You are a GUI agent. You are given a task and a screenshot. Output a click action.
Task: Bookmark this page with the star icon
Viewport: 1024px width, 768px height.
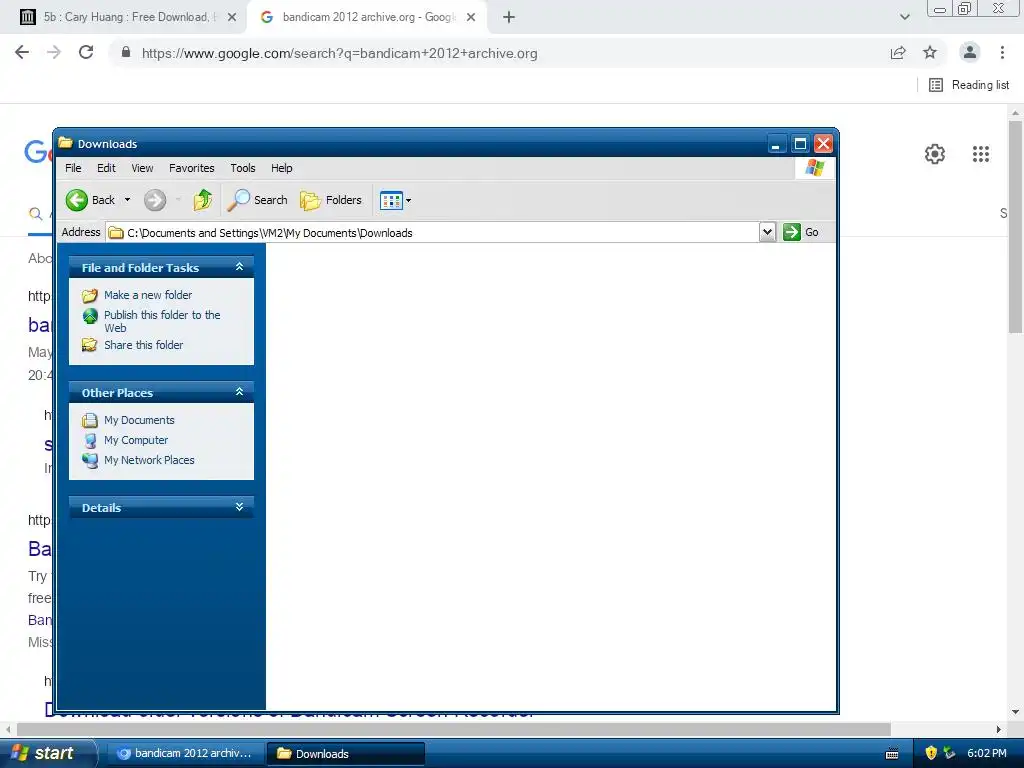(930, 52)
